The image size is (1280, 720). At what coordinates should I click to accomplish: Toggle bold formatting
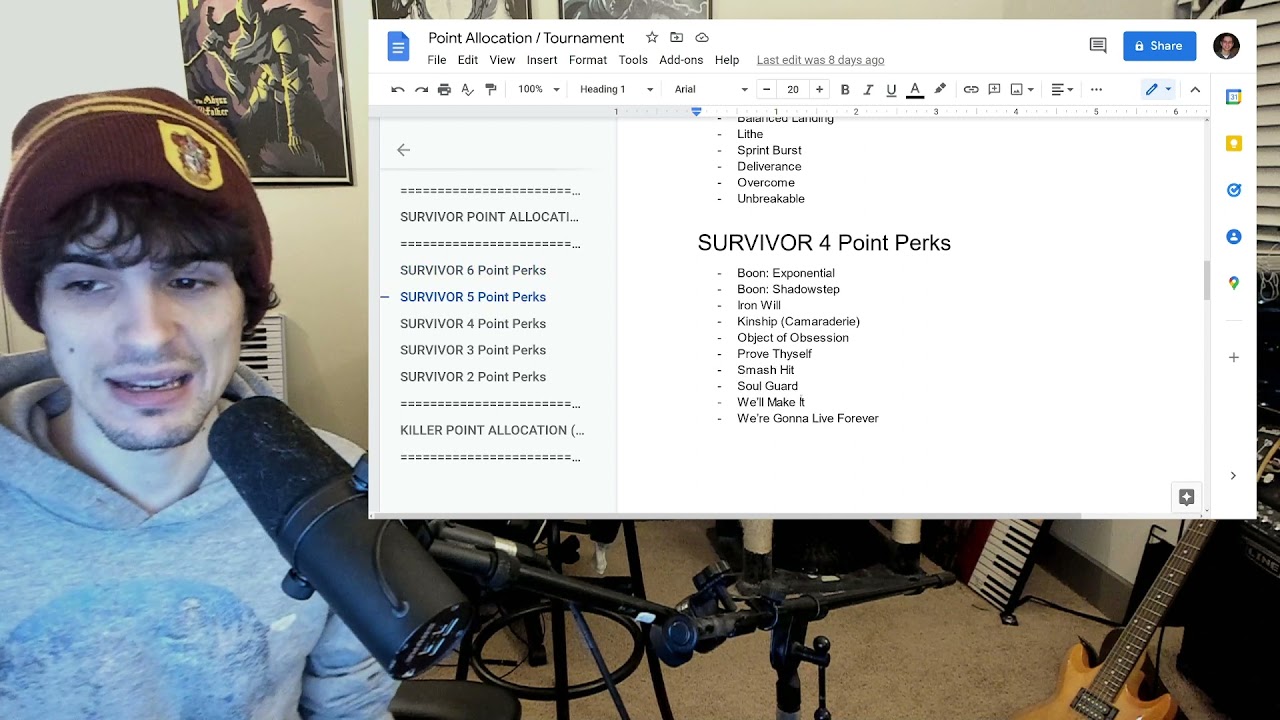pyautogui.click(x=844, y=89)
